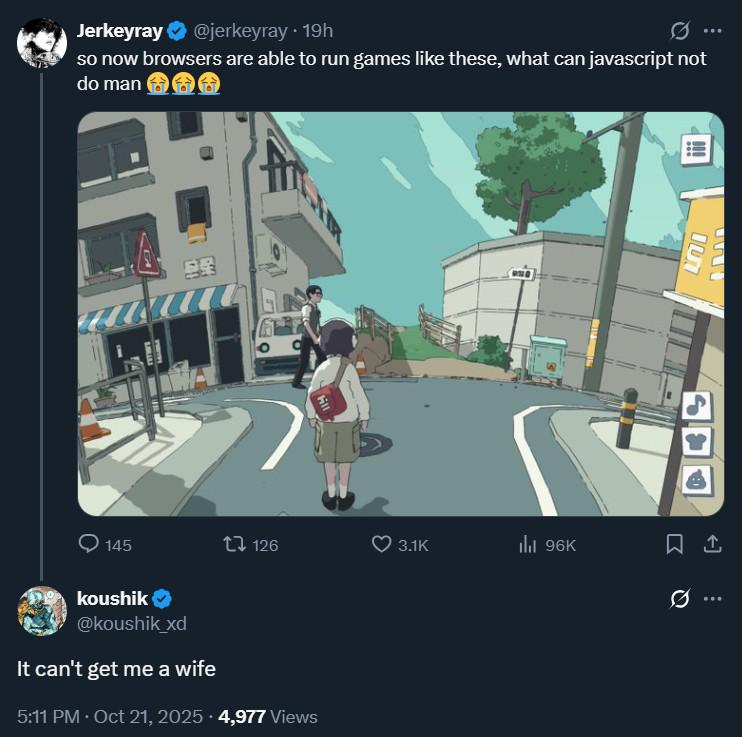Image resolution: width=742 pixels, height=737 pixels.
Task: Open the more options menu on koushik's post
Action: [x=712, y=599]
